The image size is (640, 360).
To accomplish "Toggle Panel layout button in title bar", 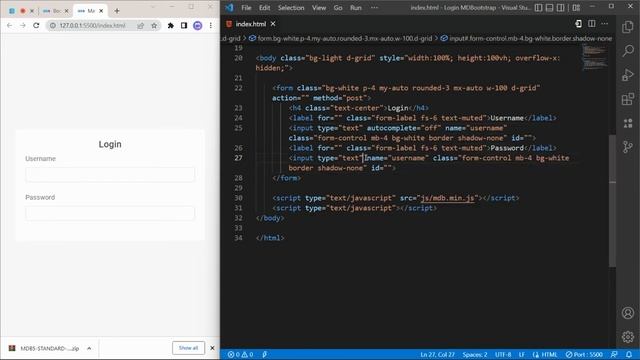I will coord(549,7).
